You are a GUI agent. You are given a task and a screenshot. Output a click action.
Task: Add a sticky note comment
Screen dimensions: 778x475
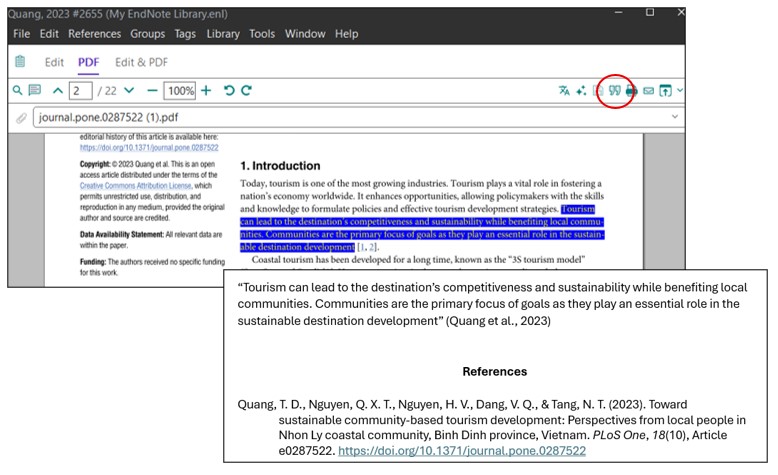coord(35,91)
